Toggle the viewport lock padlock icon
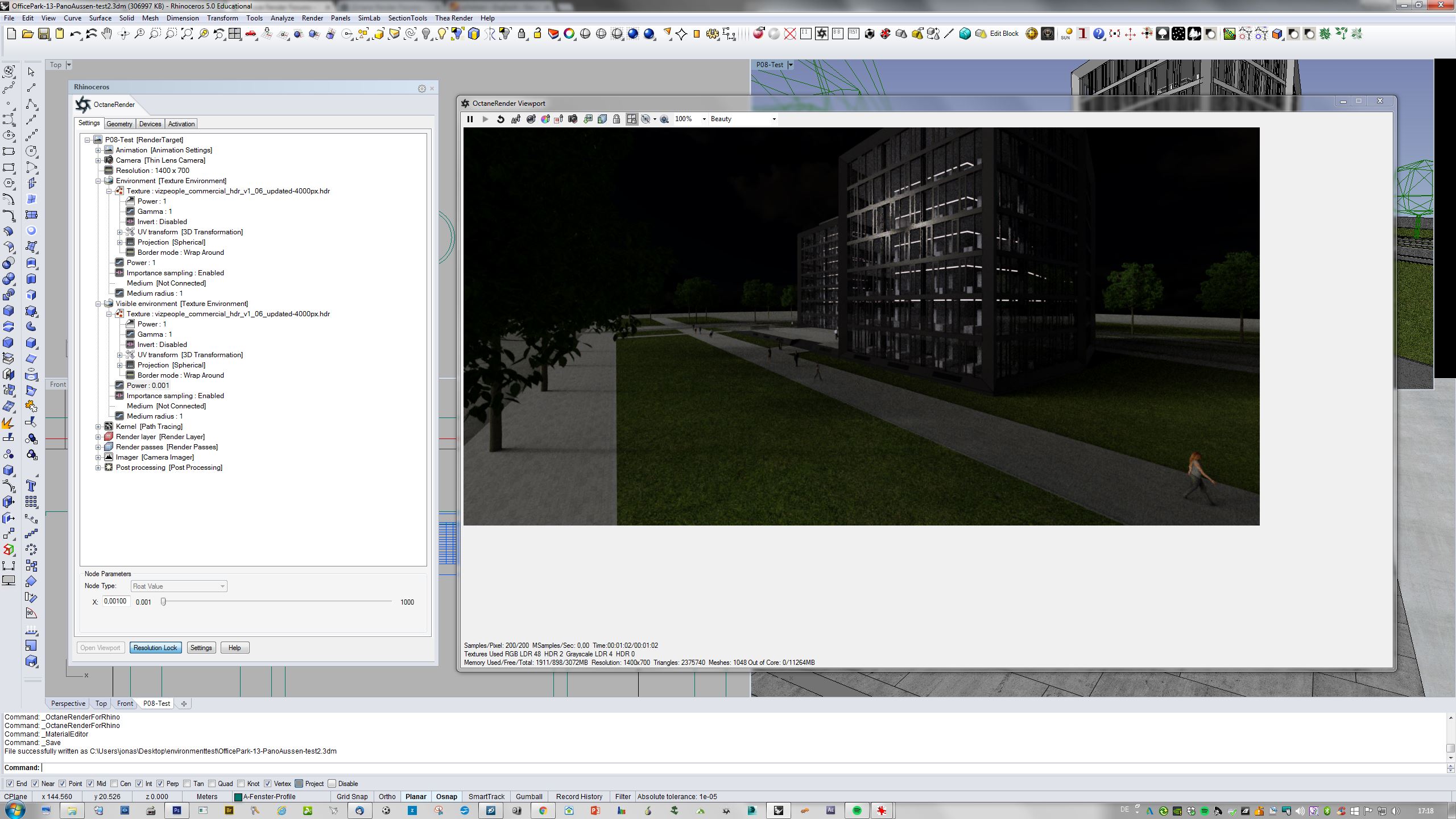 click(x=617, y=119)
